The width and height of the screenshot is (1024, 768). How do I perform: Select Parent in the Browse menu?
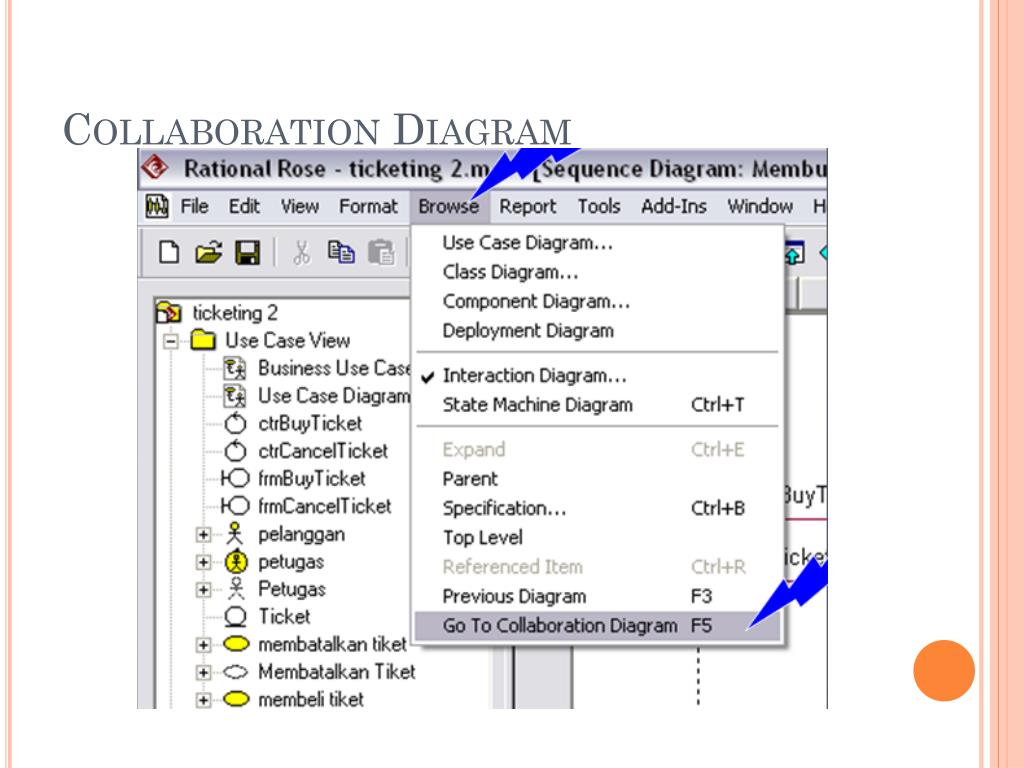point(598,479)
